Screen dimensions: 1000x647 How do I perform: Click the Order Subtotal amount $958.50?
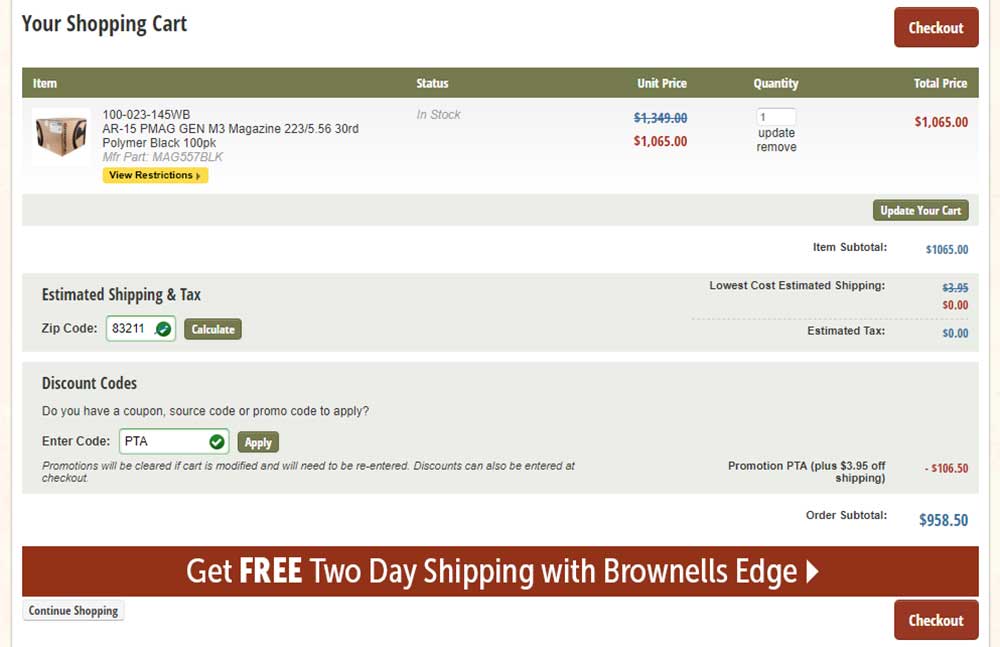coord(943,520)
